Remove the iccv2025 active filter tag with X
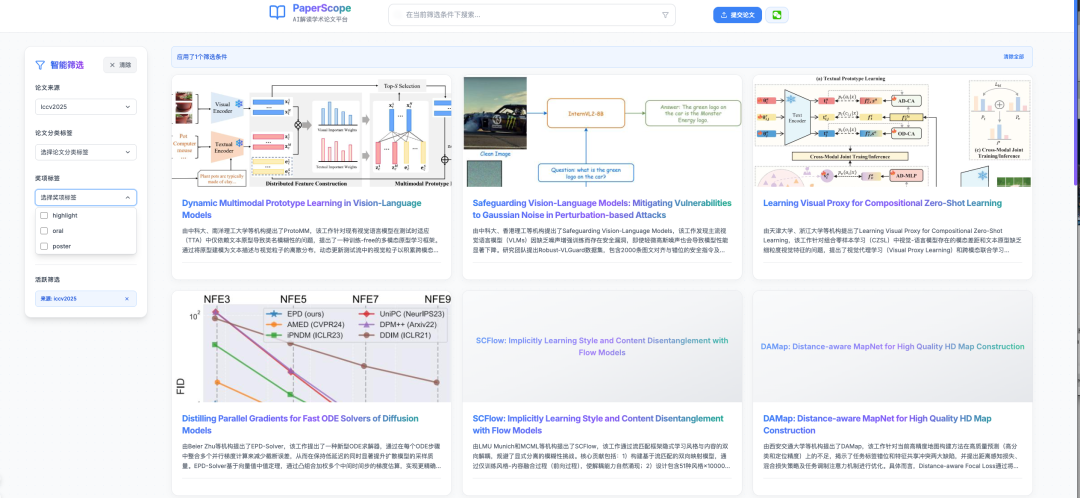 126,298
